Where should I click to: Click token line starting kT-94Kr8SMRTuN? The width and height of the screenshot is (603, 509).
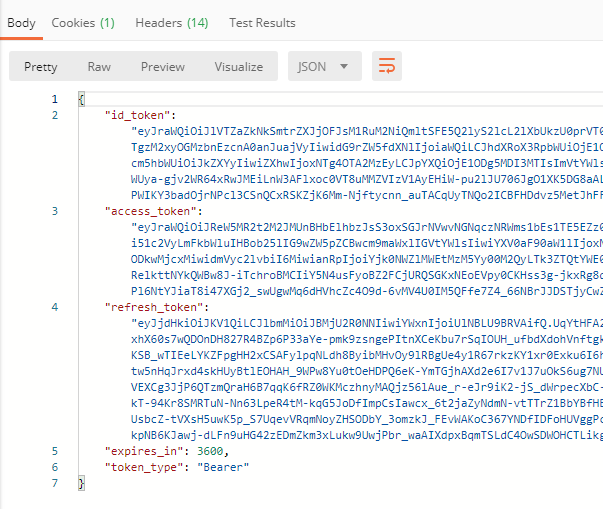[367, 403]
